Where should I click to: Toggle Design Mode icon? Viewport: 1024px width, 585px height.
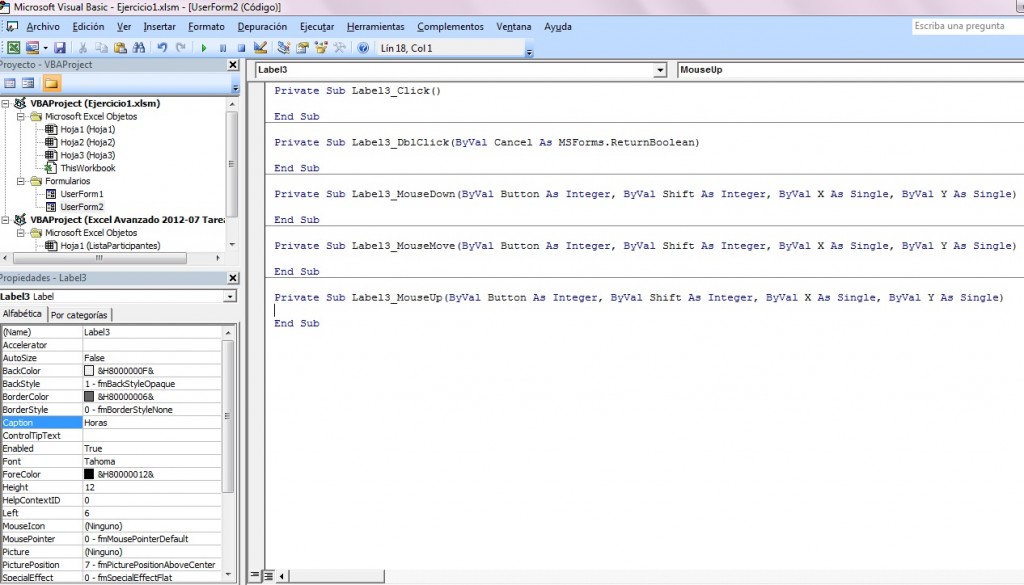pos(260,48)
